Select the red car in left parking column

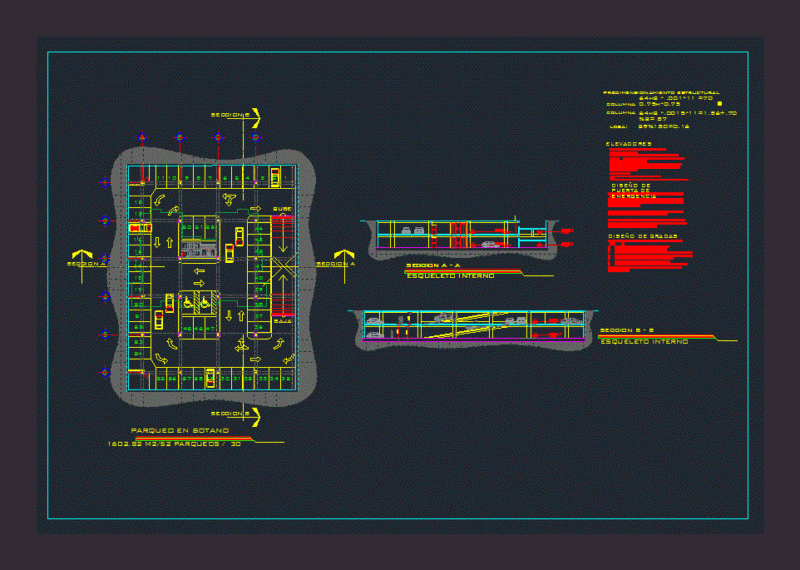140,228
